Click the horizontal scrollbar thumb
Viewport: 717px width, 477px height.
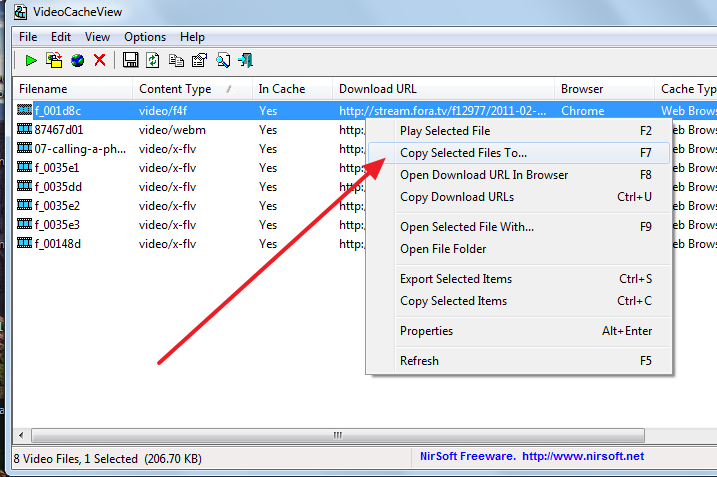pos(338,435)
